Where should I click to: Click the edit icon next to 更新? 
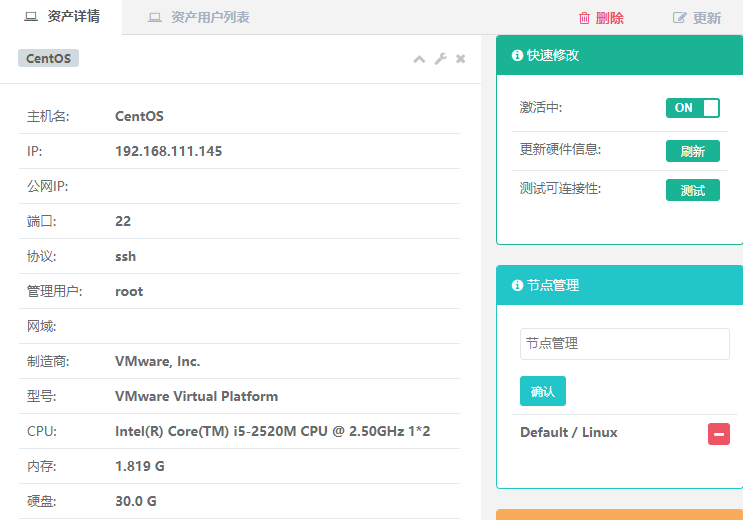[679, 18]
